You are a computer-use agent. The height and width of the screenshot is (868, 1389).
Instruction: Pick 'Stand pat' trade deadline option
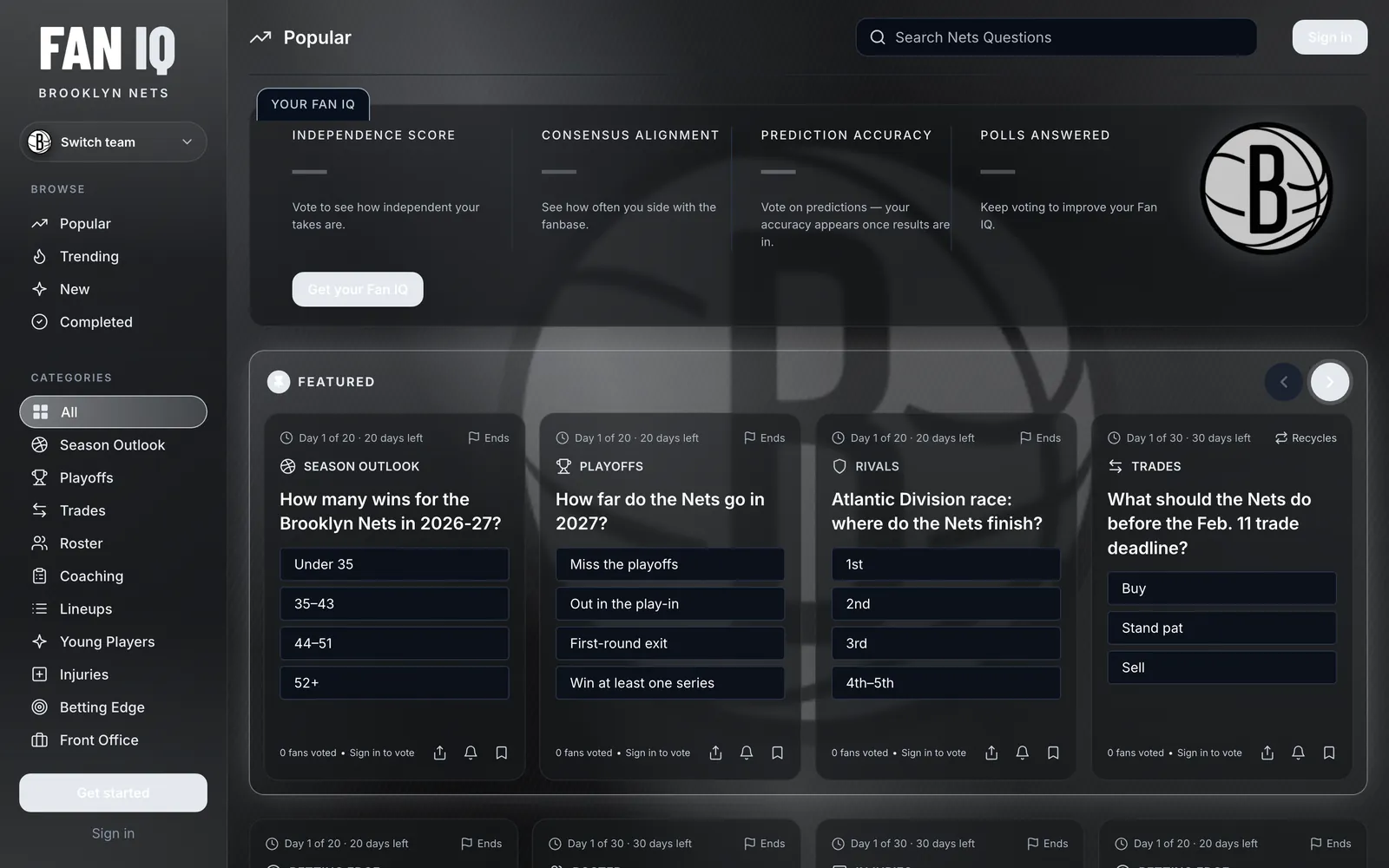pos(1221,628)
